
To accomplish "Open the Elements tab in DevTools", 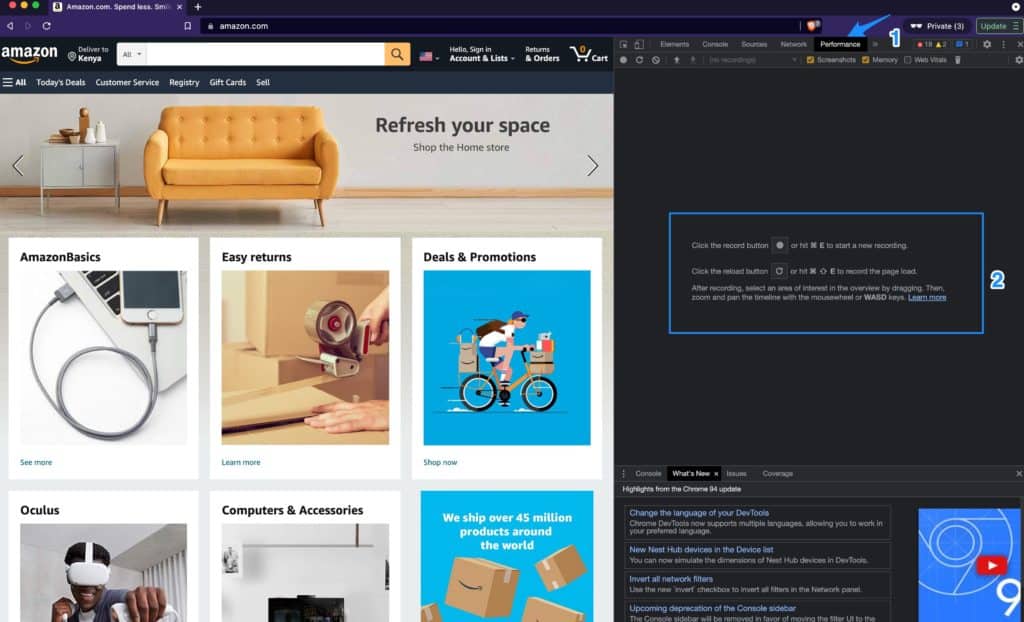I will point(674,44).
